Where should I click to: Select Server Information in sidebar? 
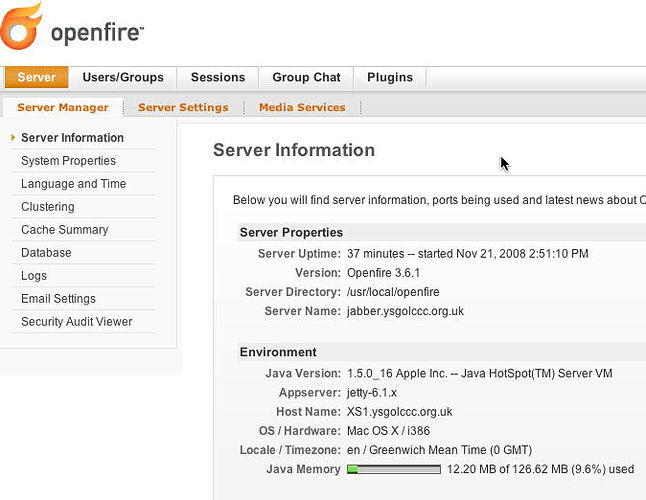click(73, 138)
